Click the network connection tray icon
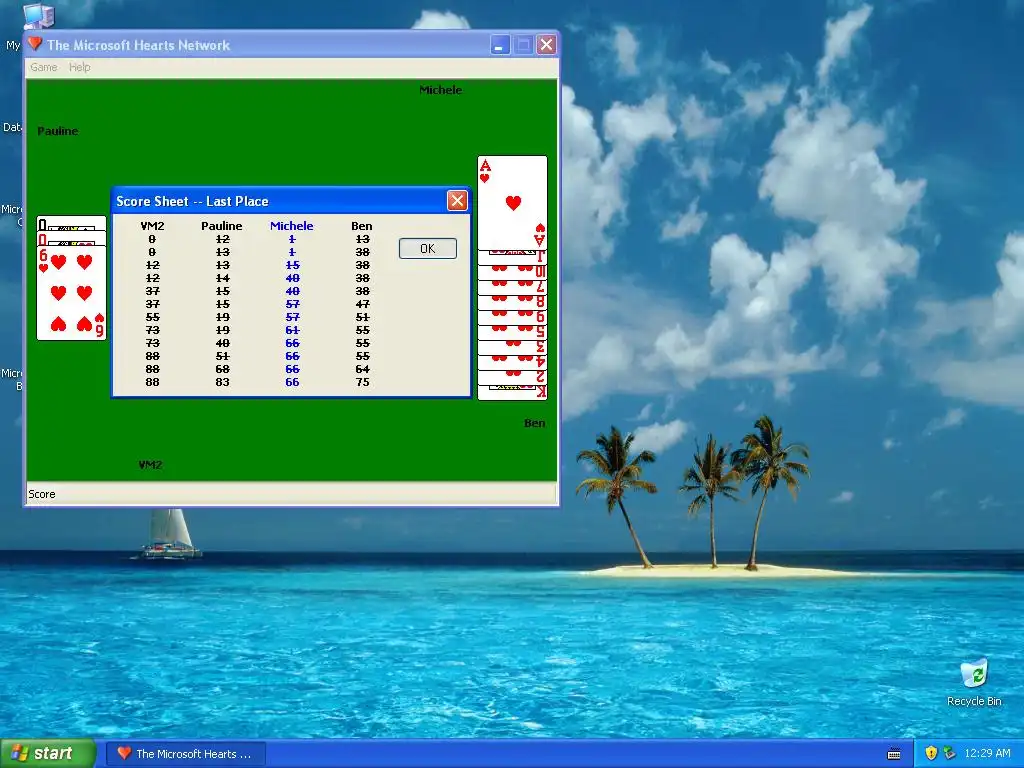This screenshot has height=768, width=1024. (x=949, y=754)
